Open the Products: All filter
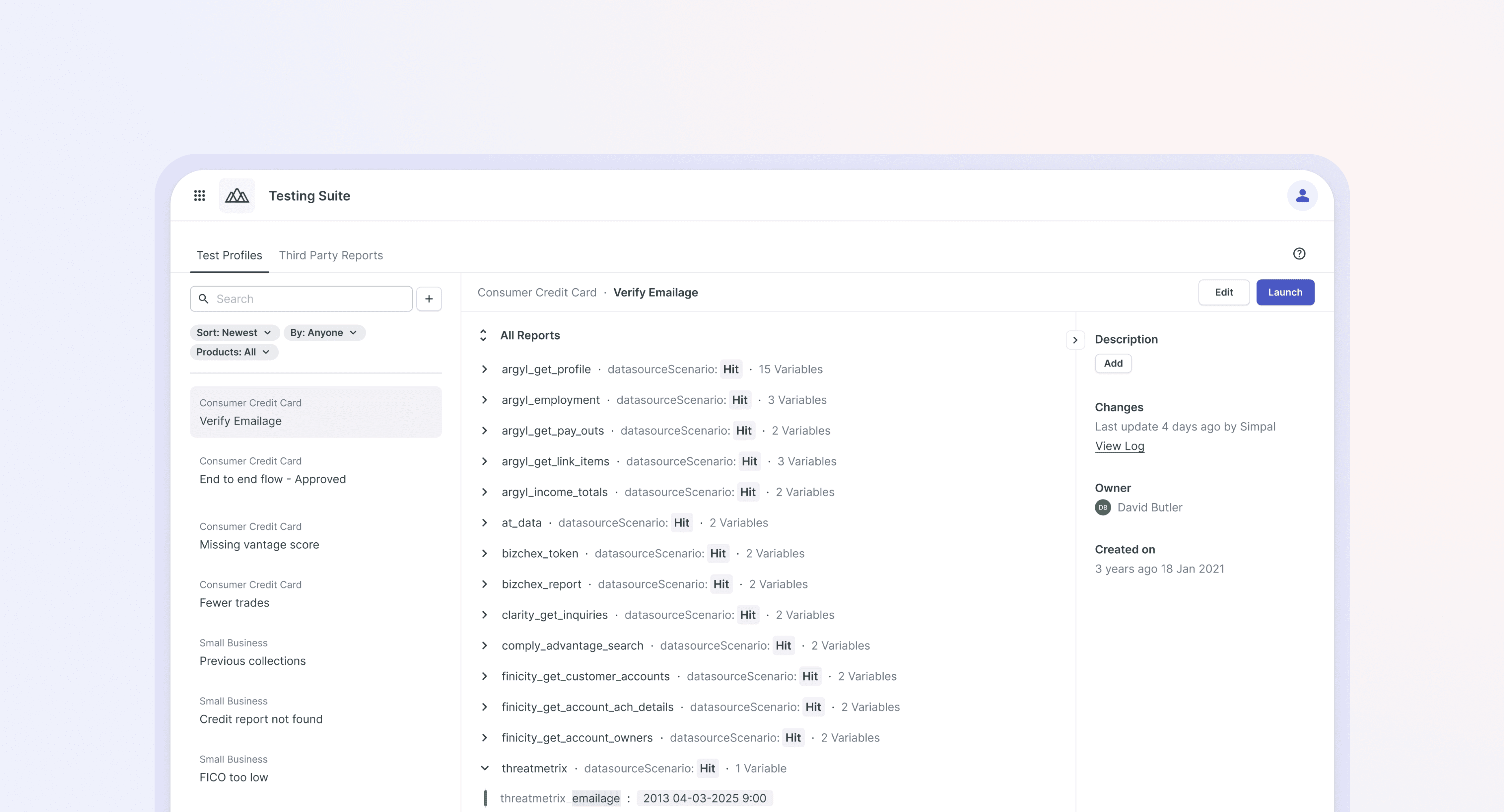 tap(233, 352)
